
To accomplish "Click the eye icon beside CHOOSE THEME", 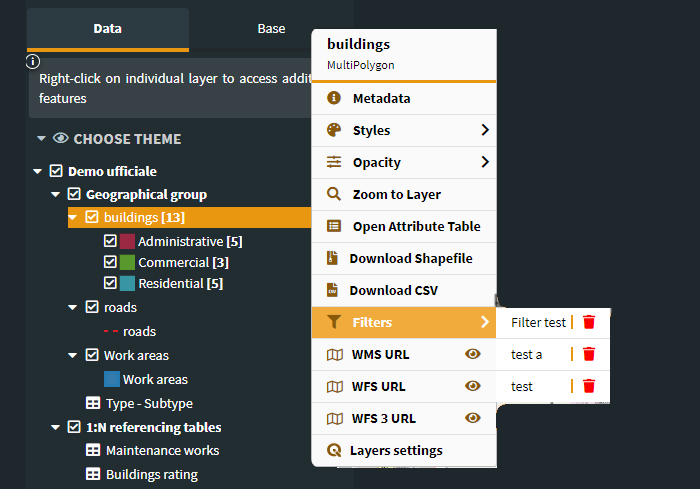I will (x=61, y=138).
